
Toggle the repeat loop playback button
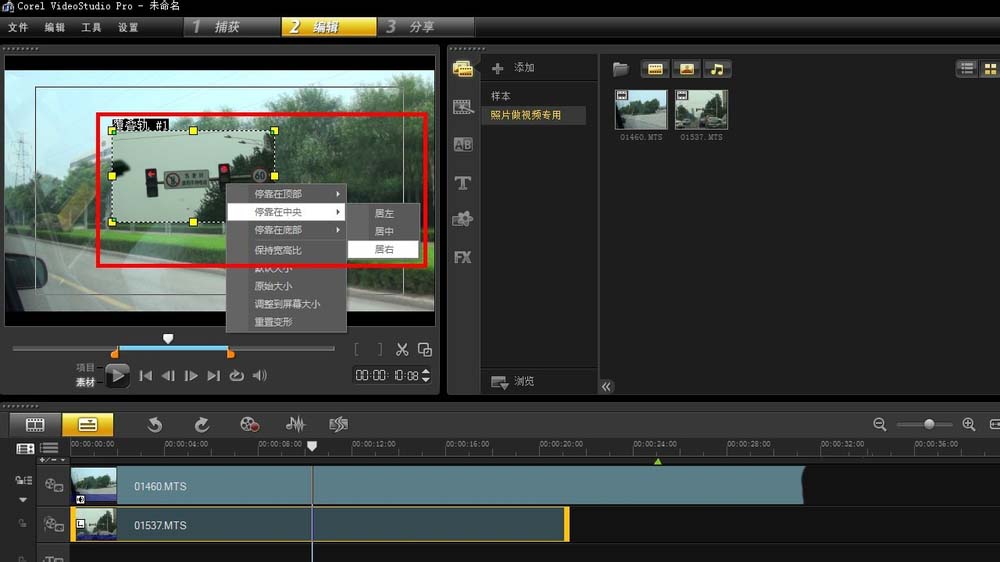pos(236,376)
